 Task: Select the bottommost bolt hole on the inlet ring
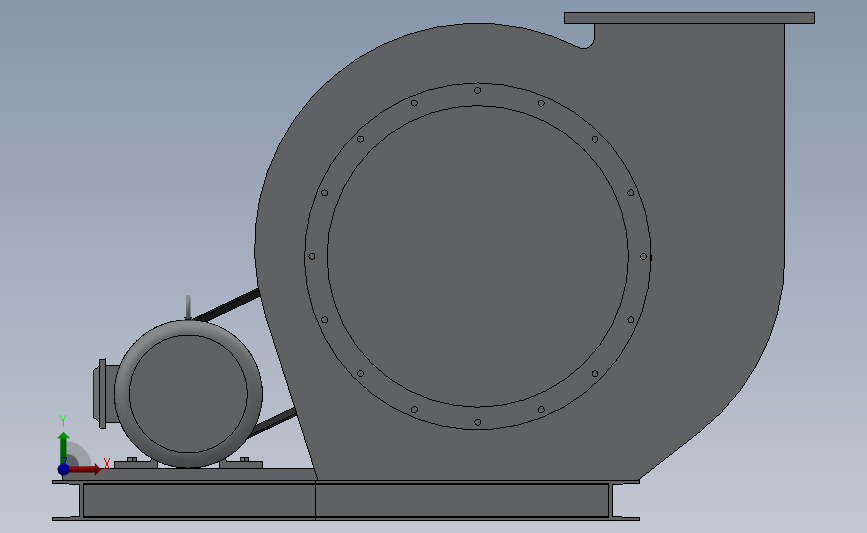478,422
